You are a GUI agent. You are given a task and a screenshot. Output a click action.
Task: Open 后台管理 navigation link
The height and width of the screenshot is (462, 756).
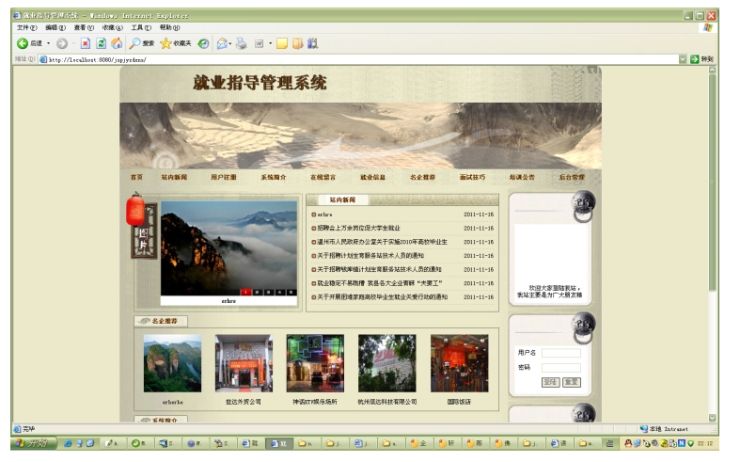[x=572, y=177]
